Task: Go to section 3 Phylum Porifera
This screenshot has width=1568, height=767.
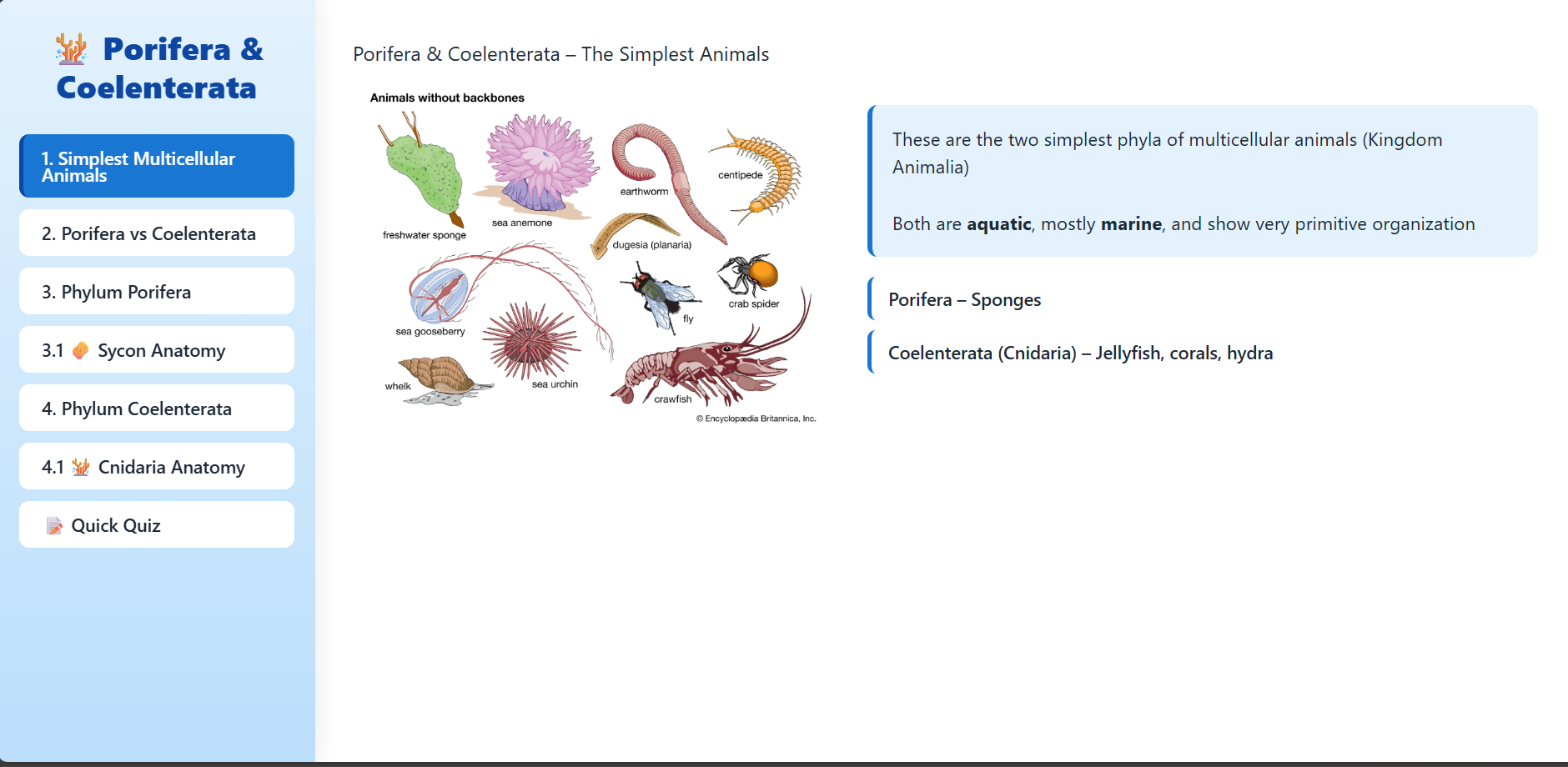Action: click(157, 291)
